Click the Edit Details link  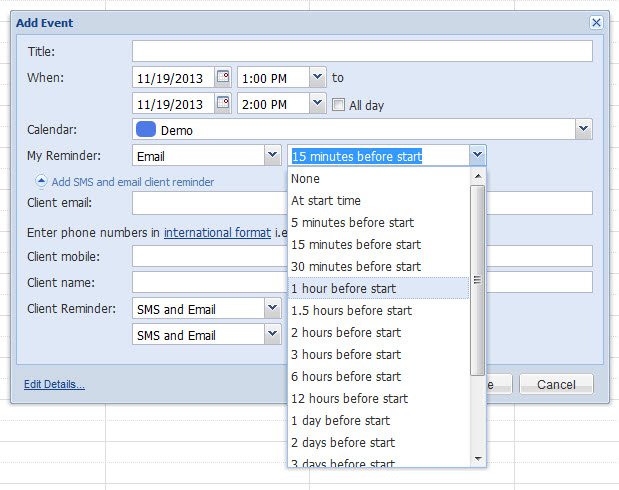pos(54,384)
